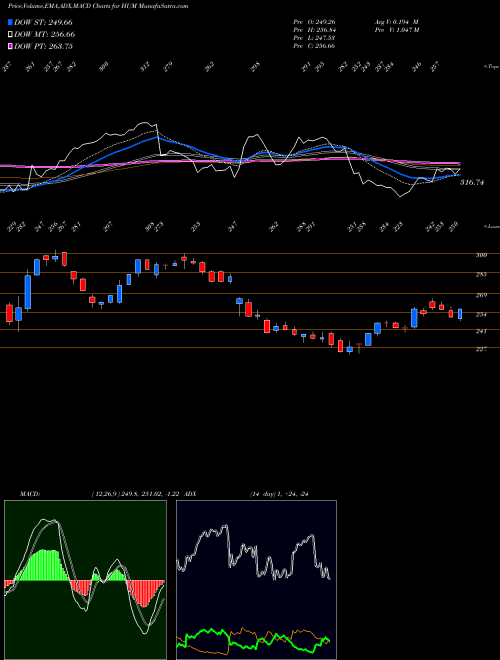This screenshot has width=500, height=660.
Task: Click the 312 value in Tops row
Action: point(145,67)
